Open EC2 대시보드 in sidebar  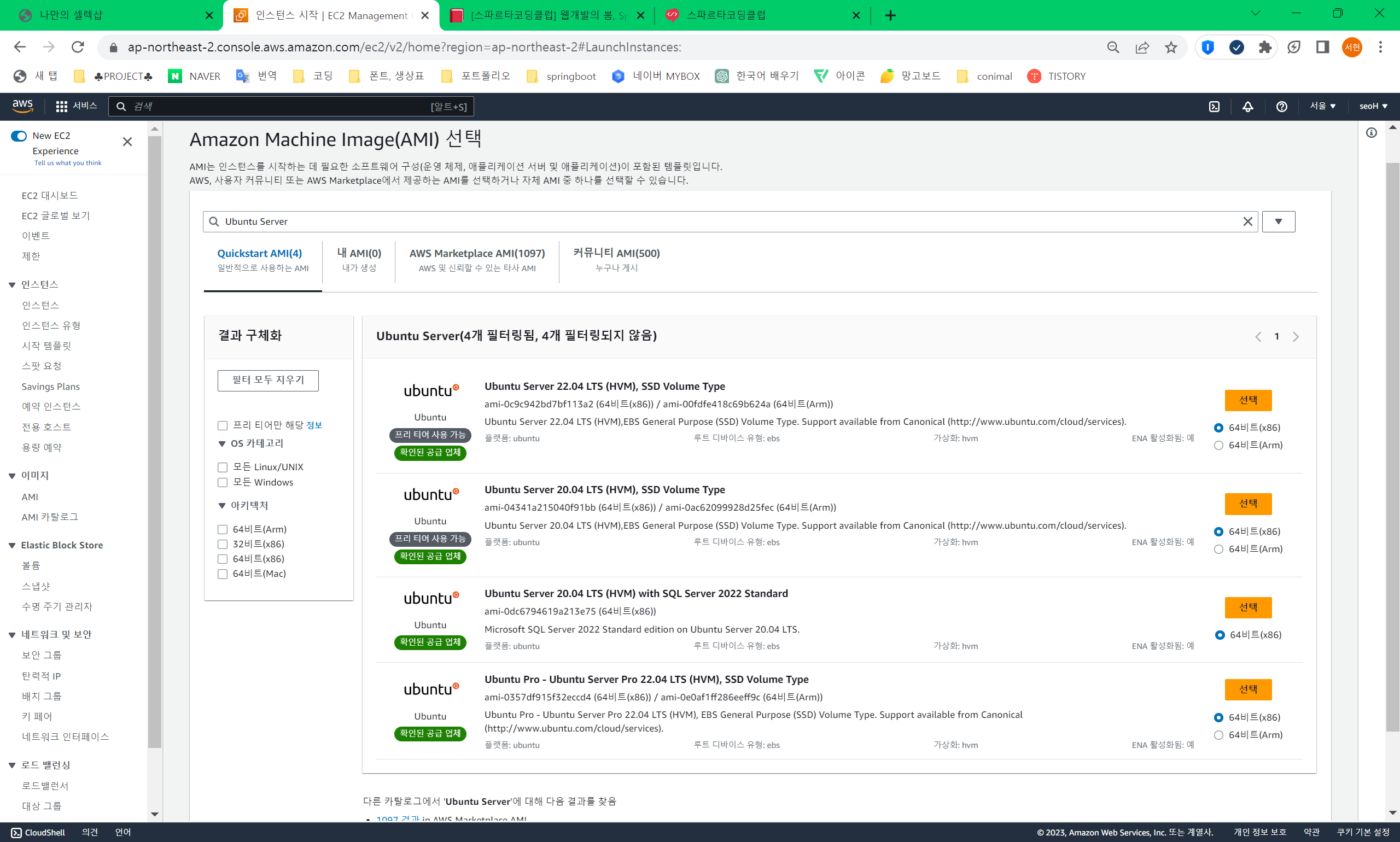click(50, 195)
